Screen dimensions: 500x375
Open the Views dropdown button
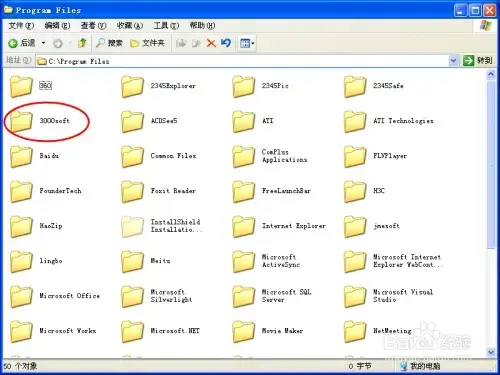[x=247, y=43]
